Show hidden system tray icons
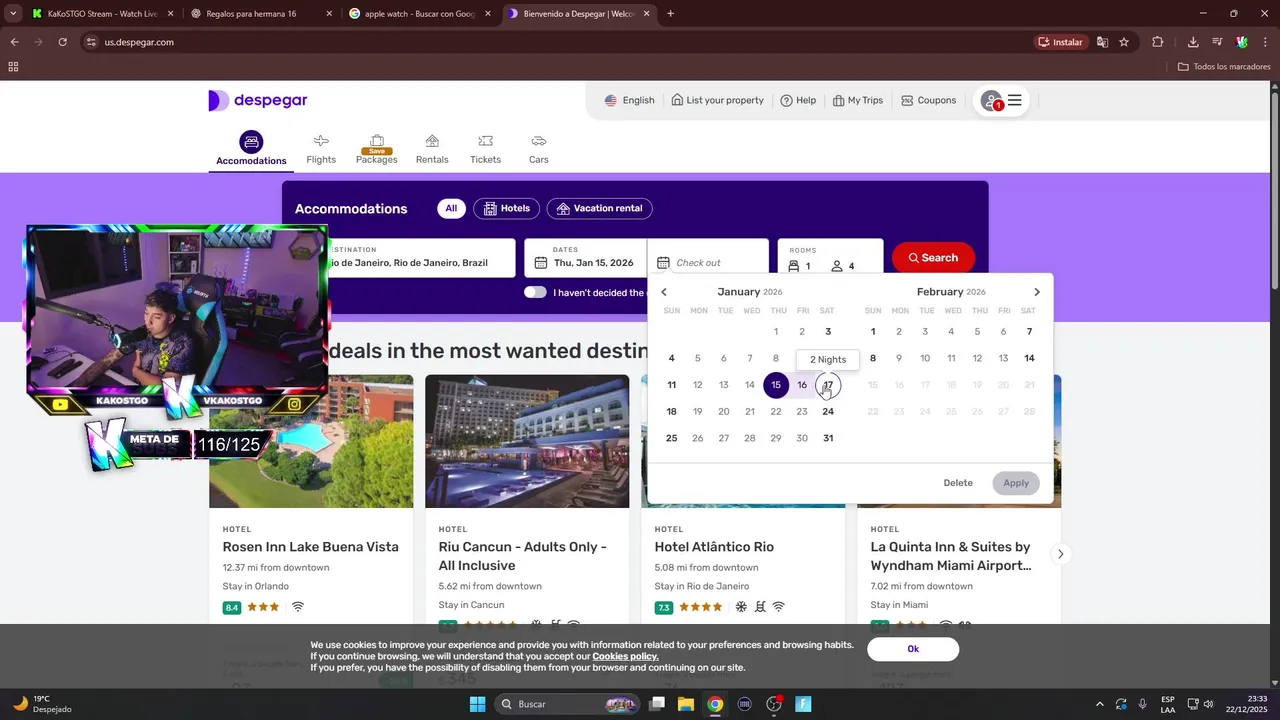 1100,704
